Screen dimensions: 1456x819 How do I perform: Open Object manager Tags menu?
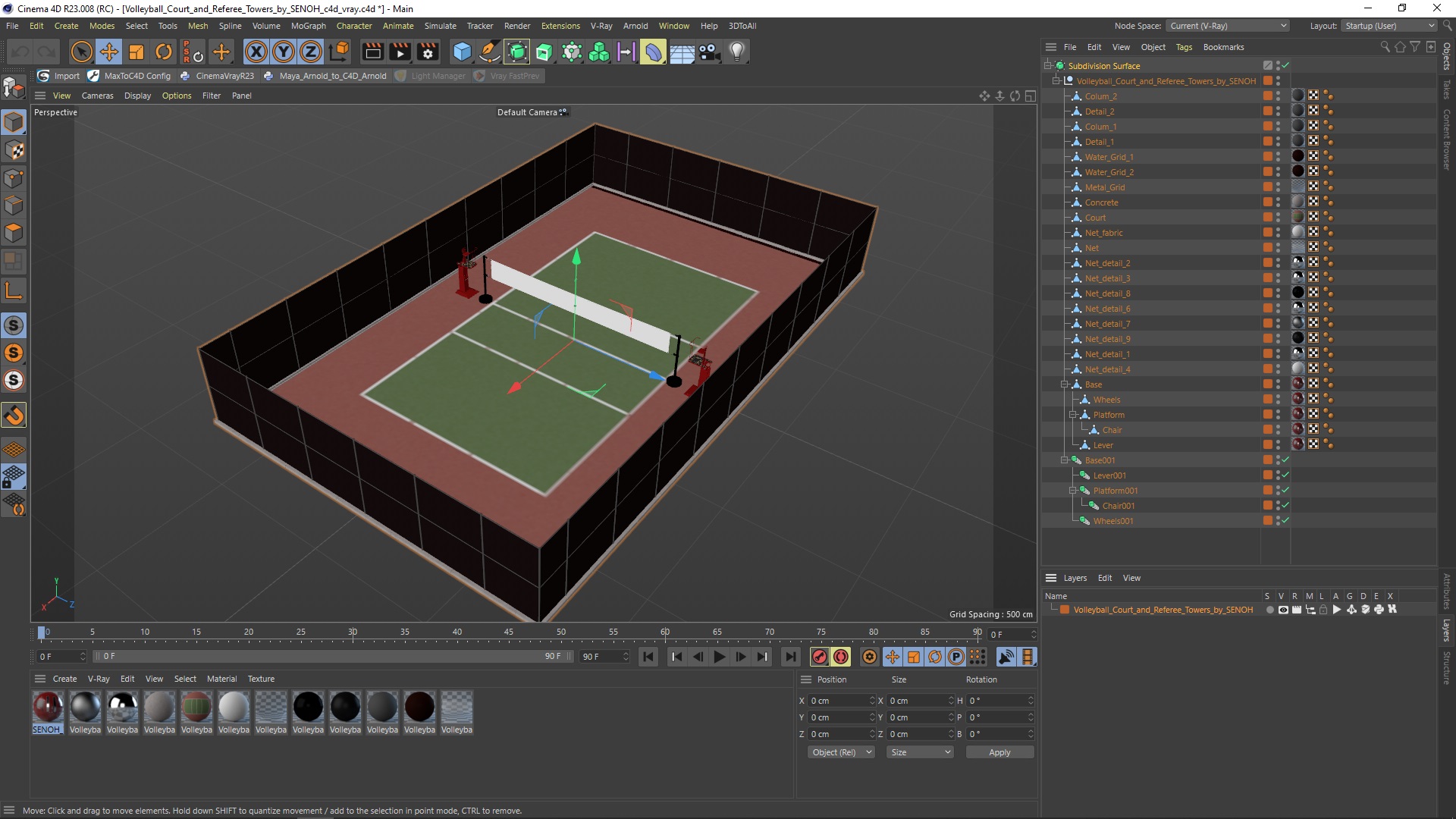tap(1184, 47)
